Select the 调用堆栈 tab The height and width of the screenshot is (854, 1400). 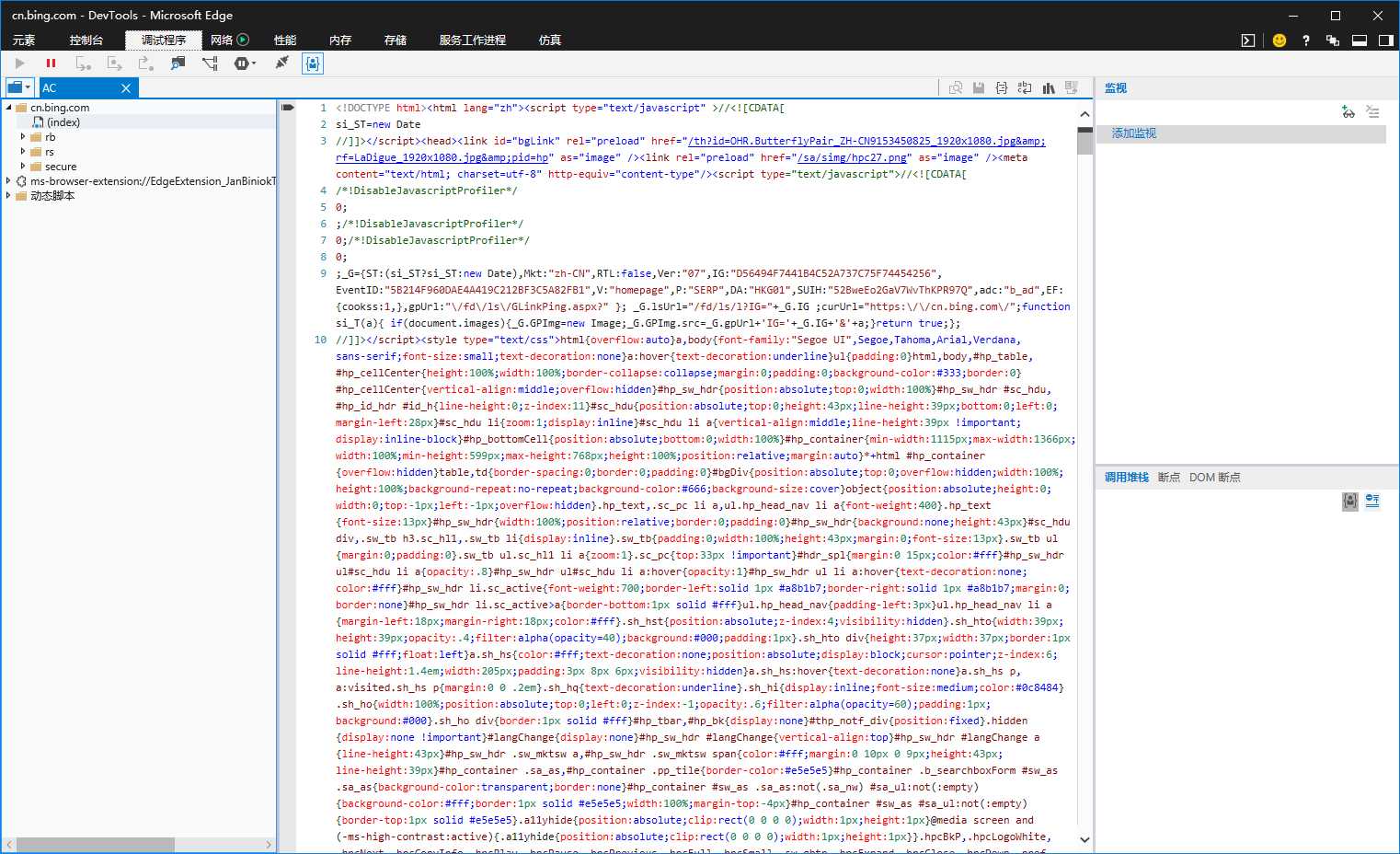pyautogui.click(x=1127, y=477)
